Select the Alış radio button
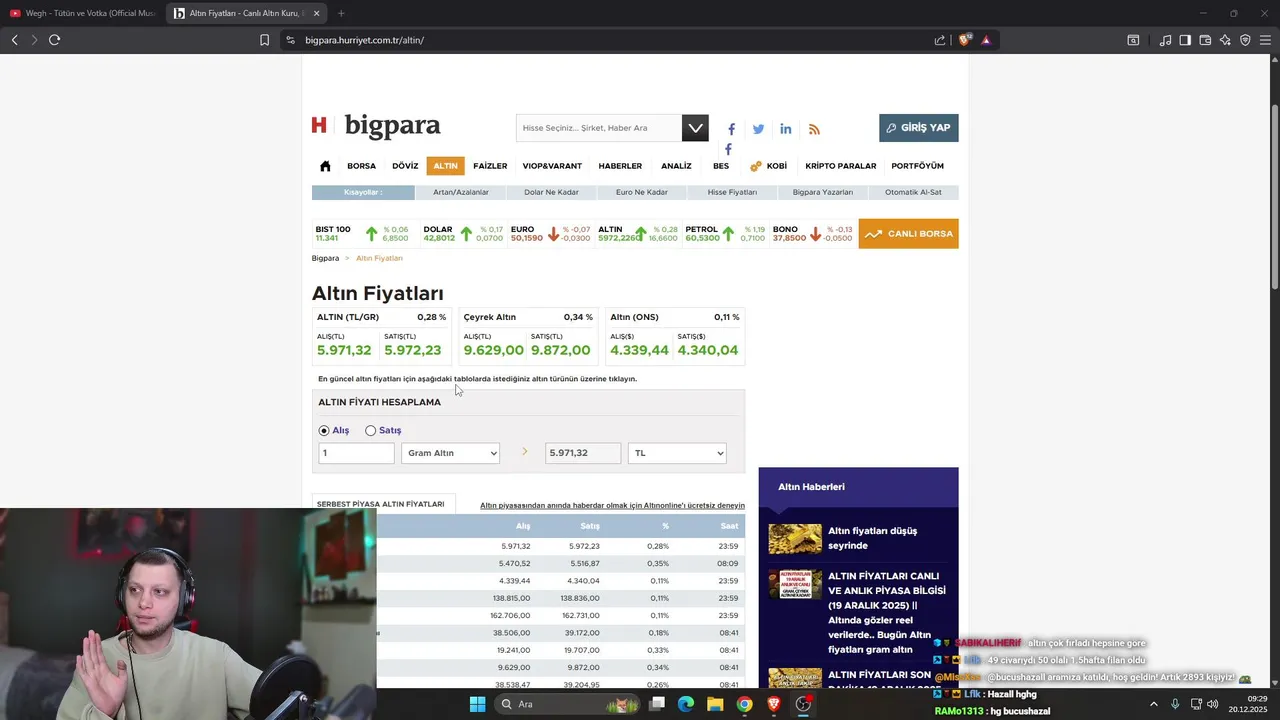The width and height of the screenshot is (1280, 720). pyautogui.click(x=324, y=431)
